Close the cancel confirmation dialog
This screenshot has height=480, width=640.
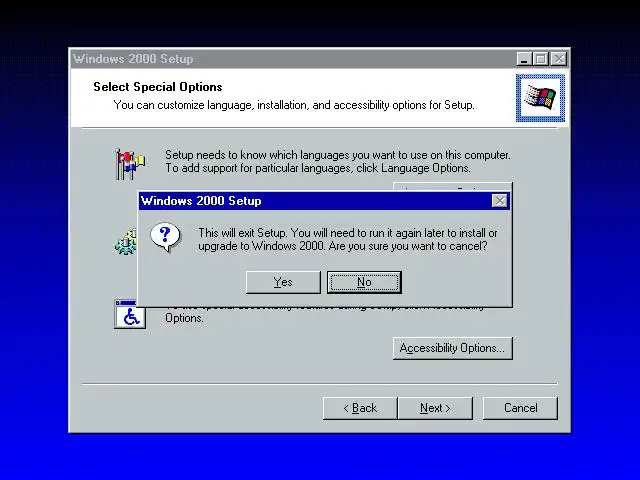pyautogui.click(x=500, y=201)
